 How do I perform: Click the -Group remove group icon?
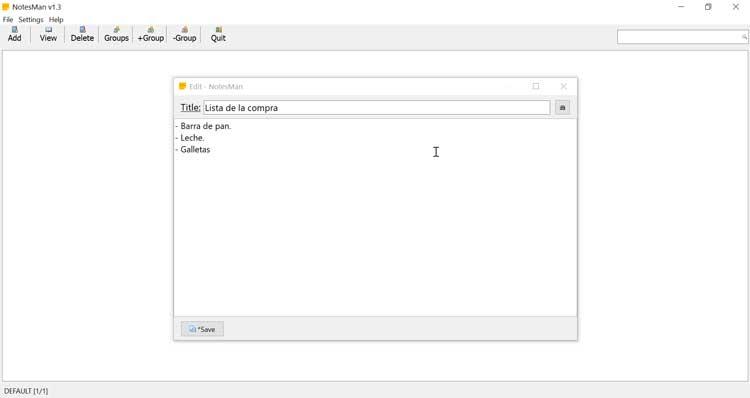pyautogui.click(x=185, y=34)
